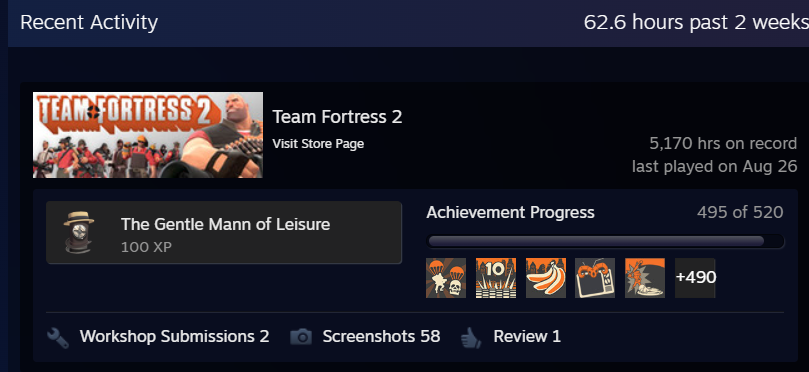Screen dimensions: 809x372
Task: Open Workshop Submissions 2 link
Action: (x=174, y=336)
